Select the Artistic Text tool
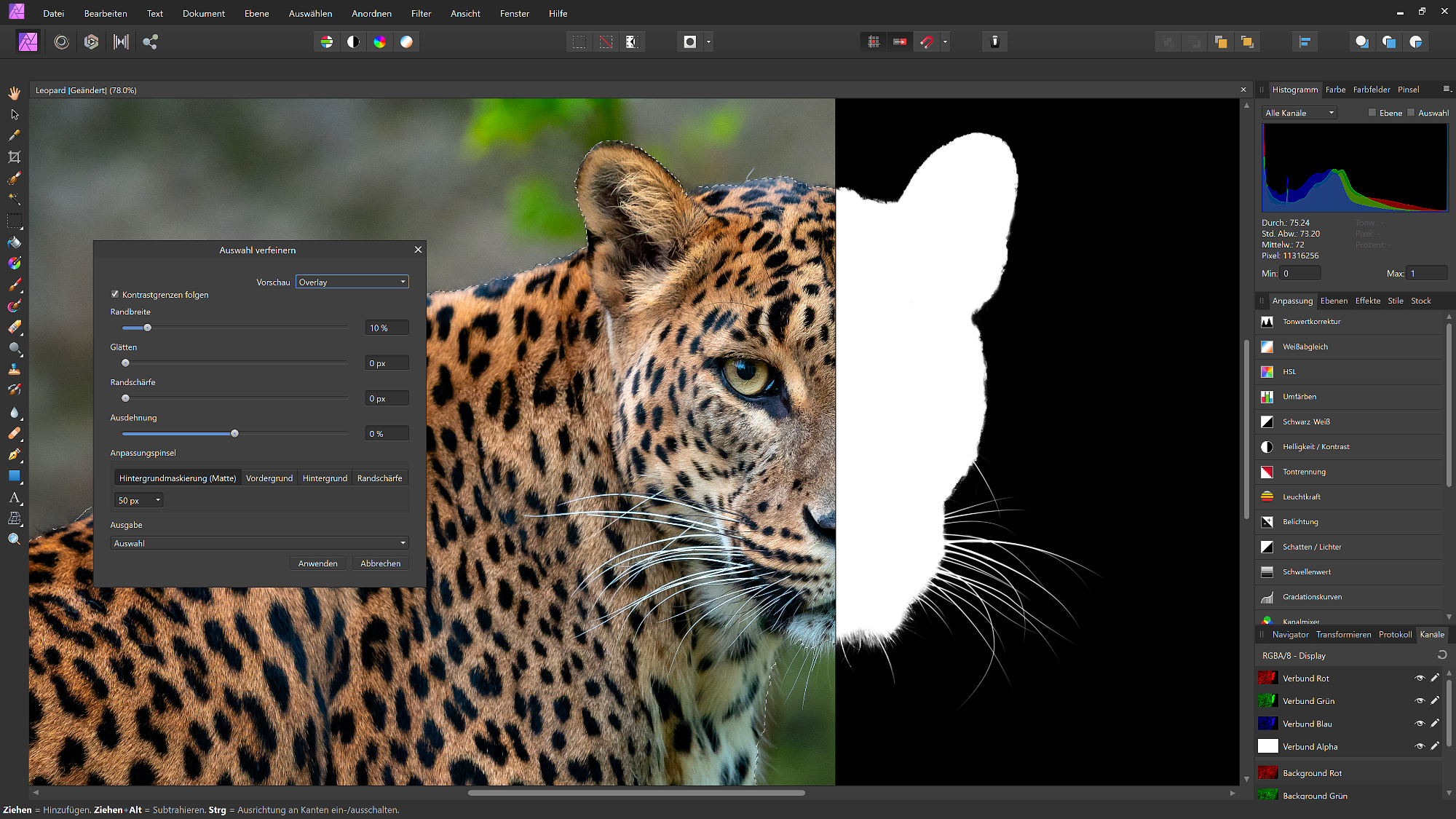Image resolution: width=1456 pixels, height=819 pixels. click(14, 497)
